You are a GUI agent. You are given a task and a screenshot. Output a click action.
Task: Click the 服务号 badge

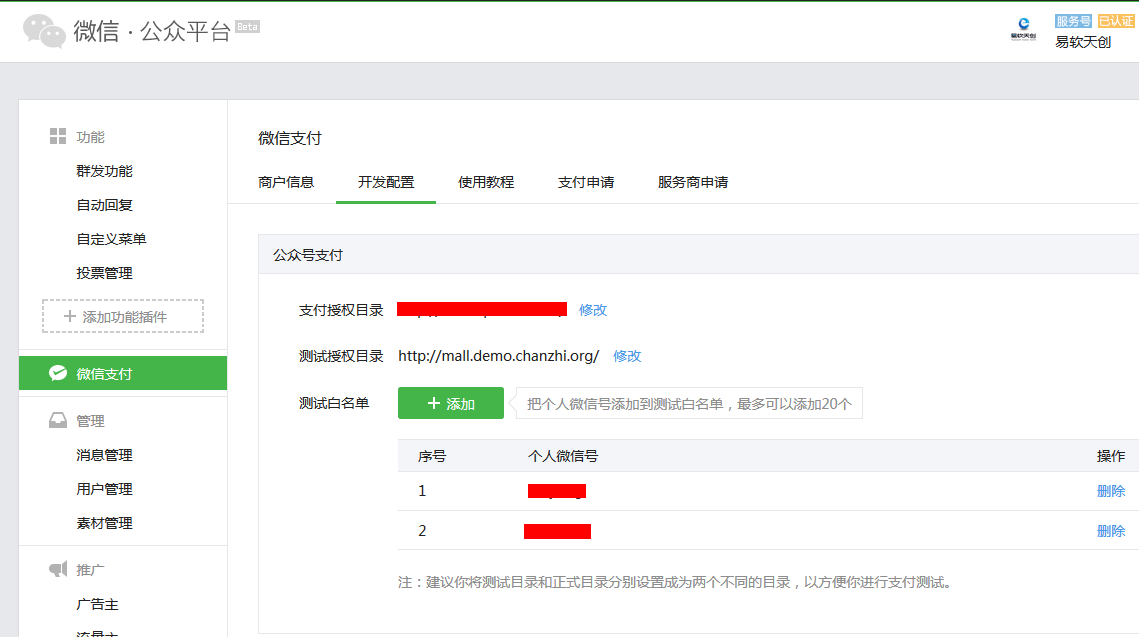pyautogui.click(x=1073, y=21)
